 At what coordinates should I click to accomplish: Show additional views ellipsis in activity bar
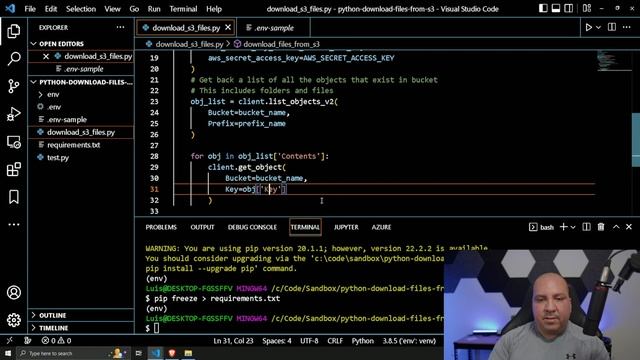[x=13, y=224]
